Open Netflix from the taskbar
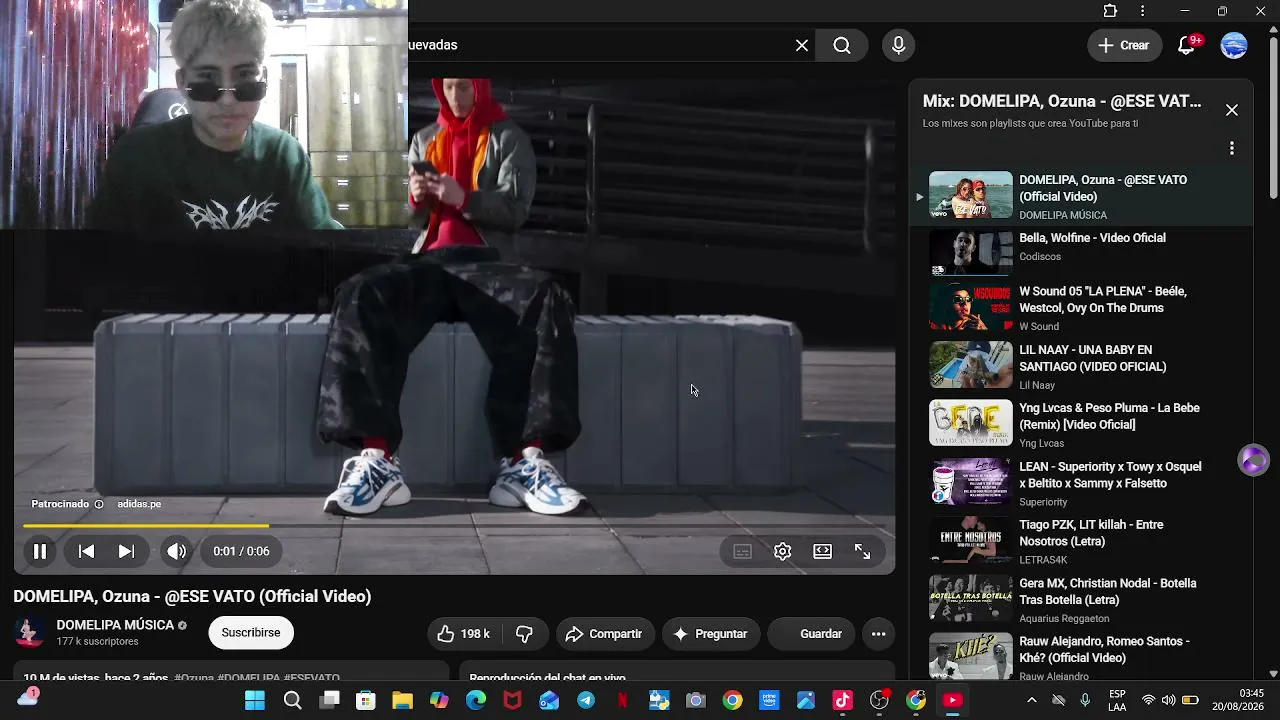This screenshot has height=720, width=1280. tap(622, 700)
